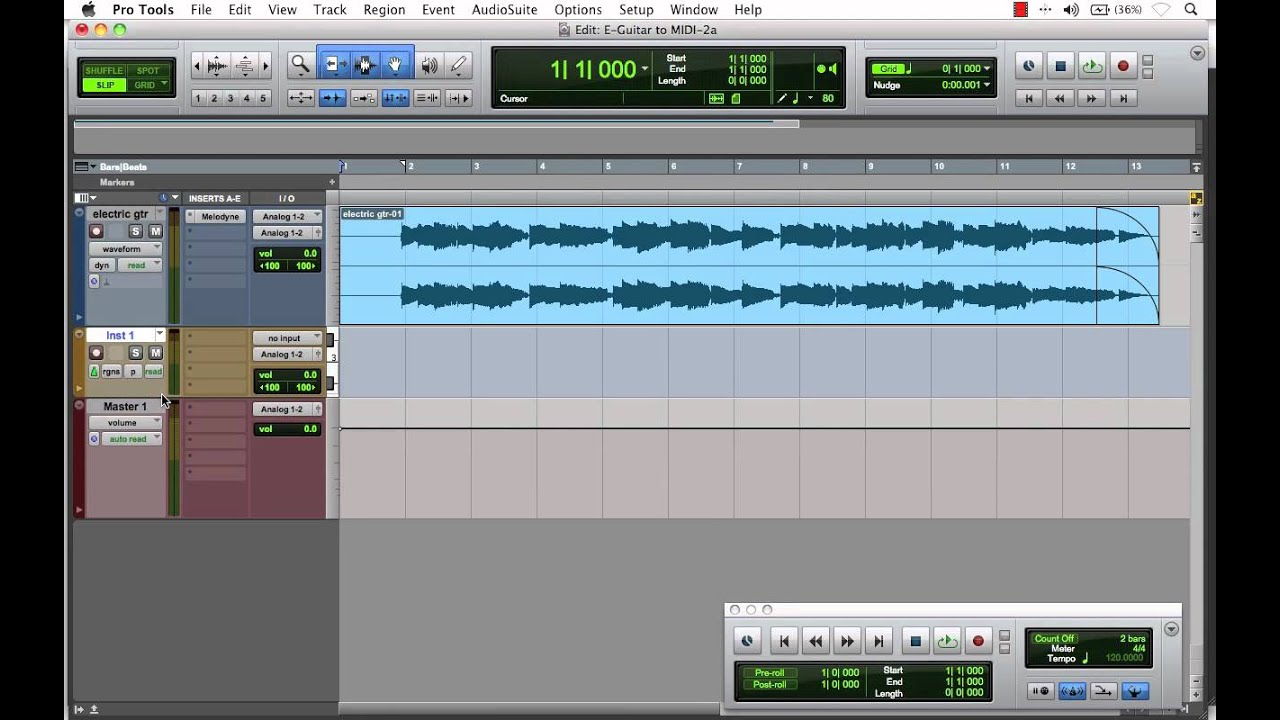Toggle Tab to Transients button
The width and height of the screenshot is (1280, 720).
click(332, 98)
